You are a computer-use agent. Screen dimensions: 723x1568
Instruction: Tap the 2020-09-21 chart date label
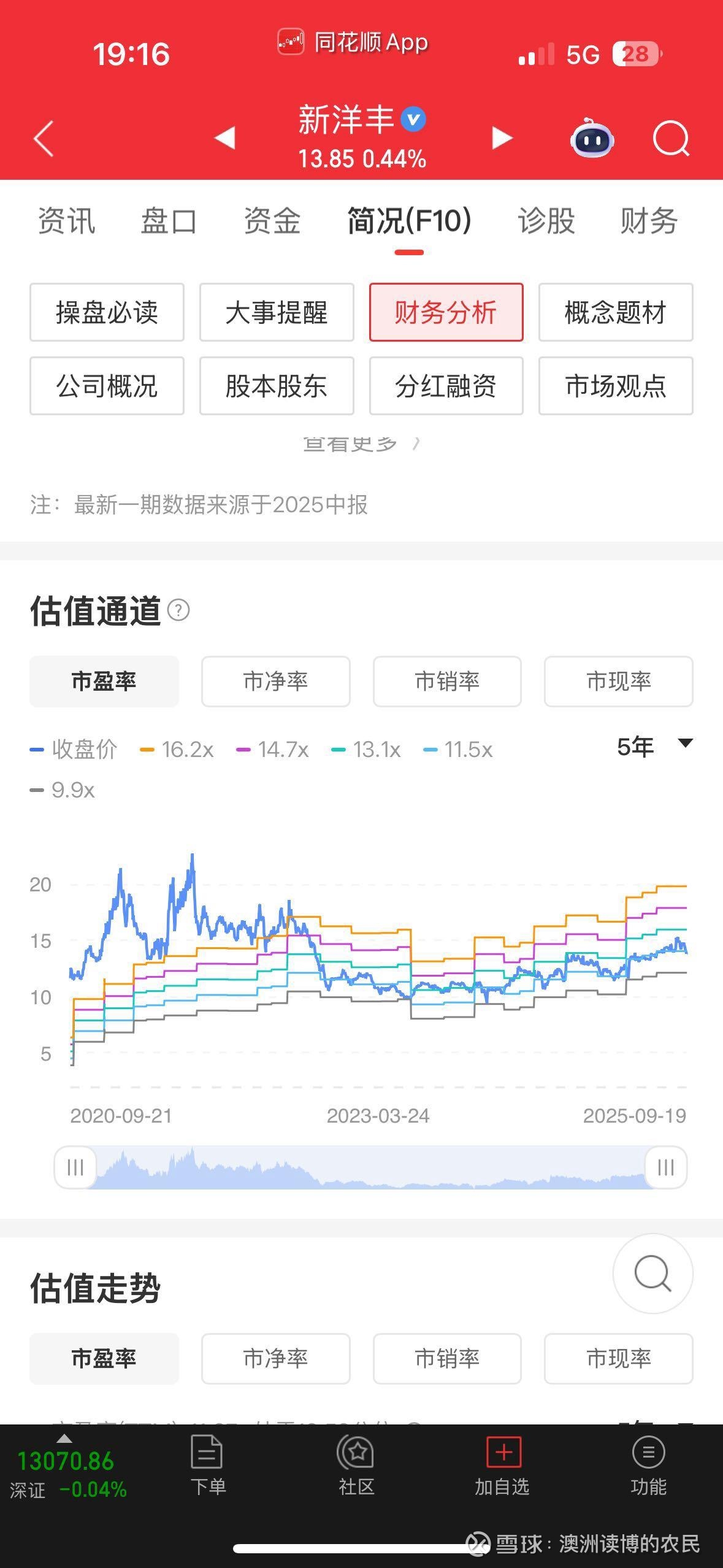coord(121,1115)
